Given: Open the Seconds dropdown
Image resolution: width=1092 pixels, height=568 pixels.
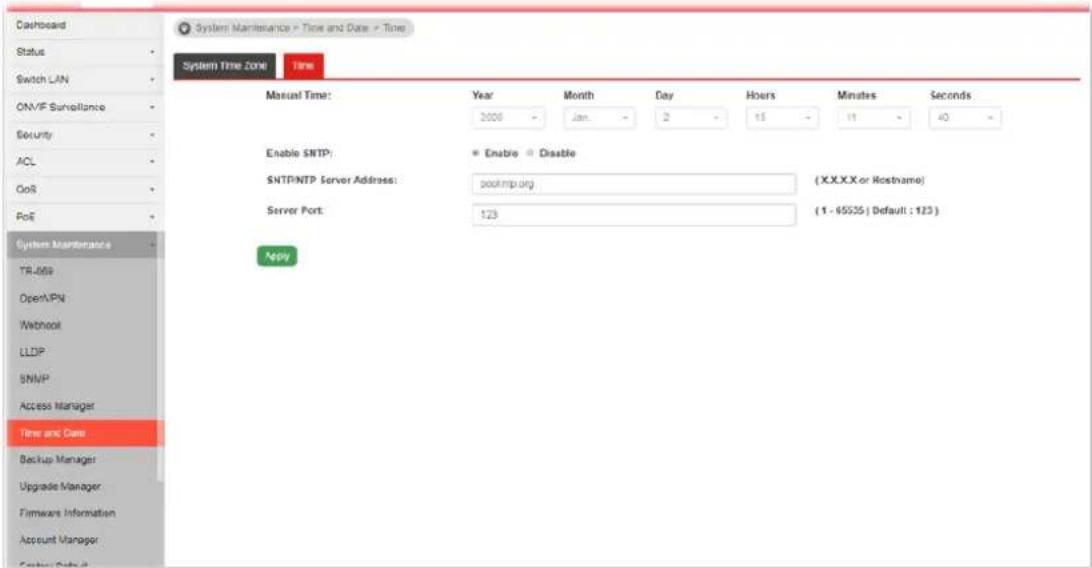Looking at the screenshot, I should tap(965, 118).
